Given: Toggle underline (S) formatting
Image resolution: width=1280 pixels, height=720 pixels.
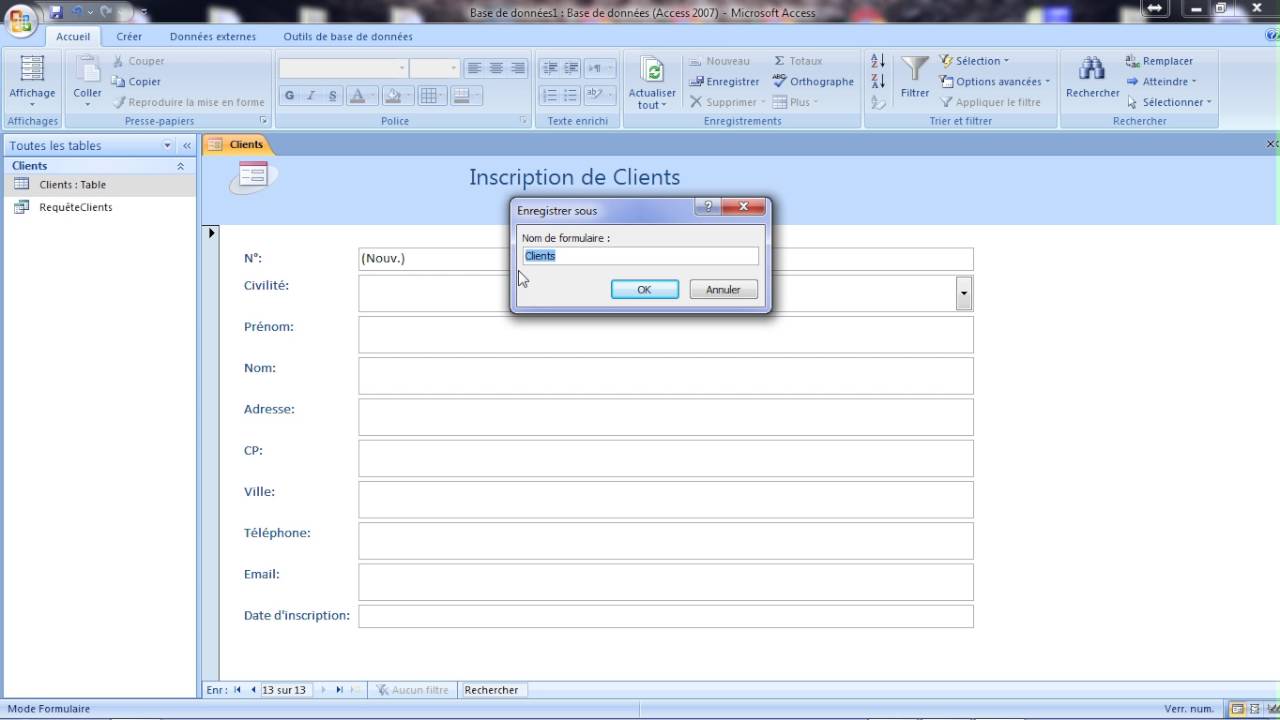Looking at the screenshot, I should 332,96.
